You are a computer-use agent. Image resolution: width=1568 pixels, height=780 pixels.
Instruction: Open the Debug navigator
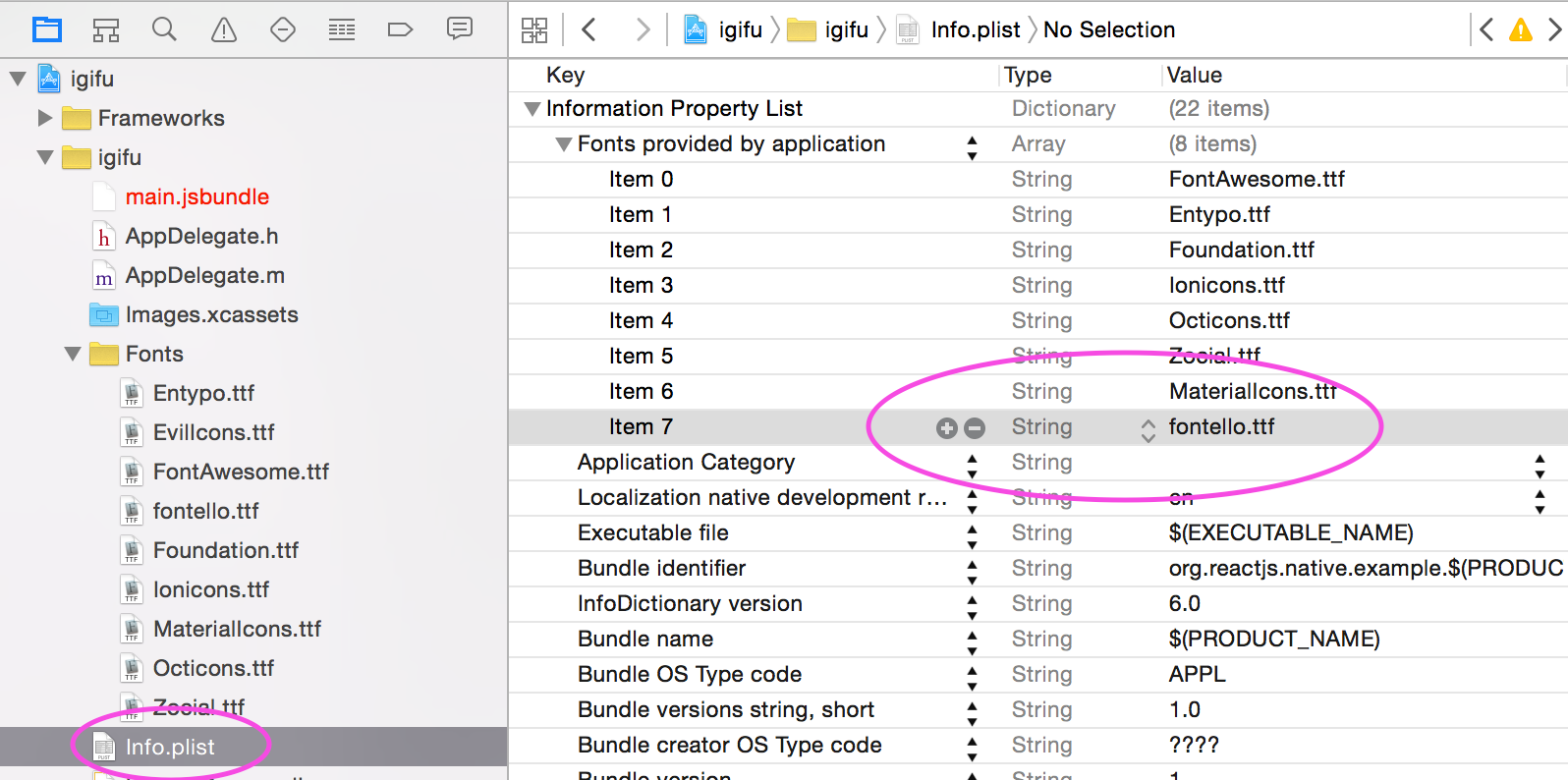(x=342, y=29)
